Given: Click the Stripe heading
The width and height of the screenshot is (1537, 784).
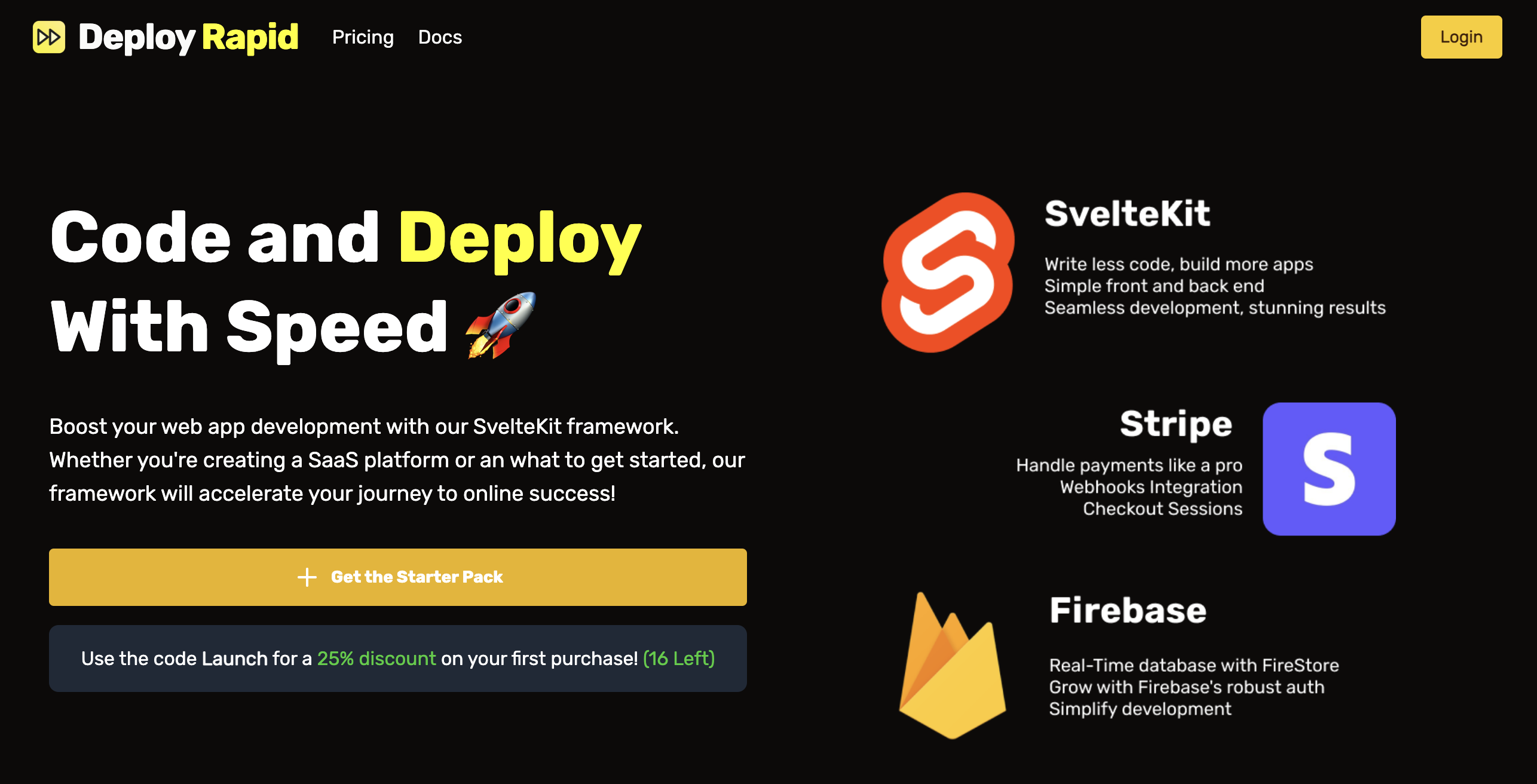Looking at the screenshot, I should tap(1176, 424).
